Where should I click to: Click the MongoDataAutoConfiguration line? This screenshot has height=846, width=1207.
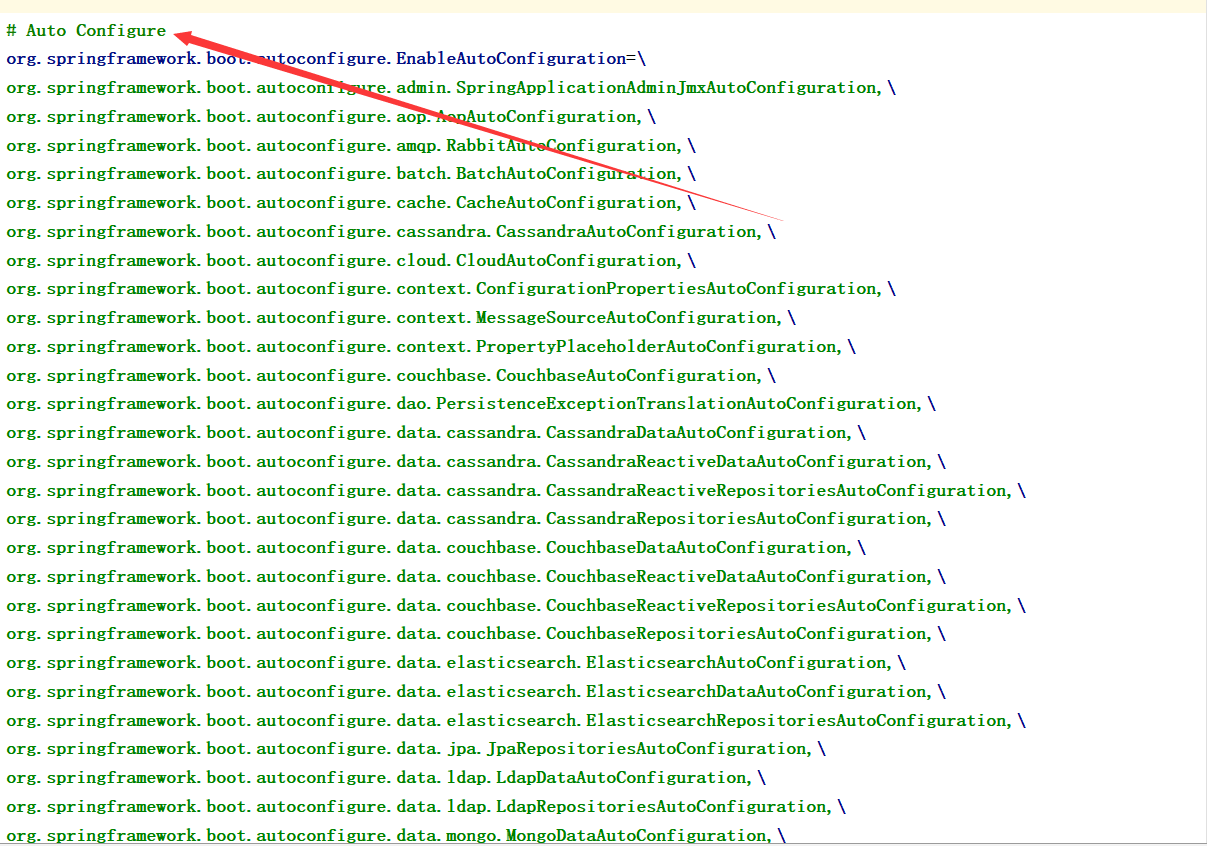396,836
